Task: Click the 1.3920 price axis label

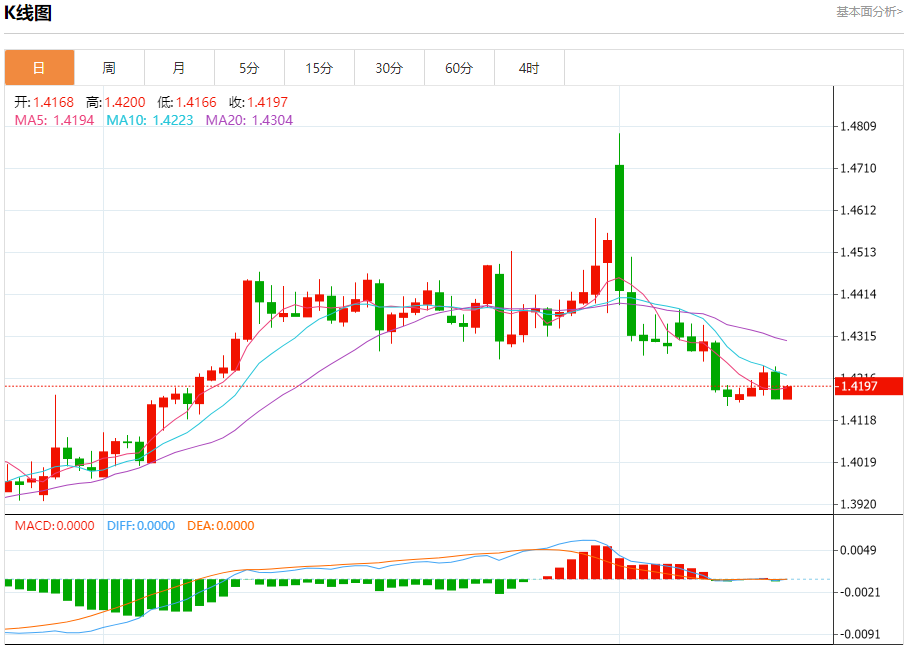Action: coord(858,504)
